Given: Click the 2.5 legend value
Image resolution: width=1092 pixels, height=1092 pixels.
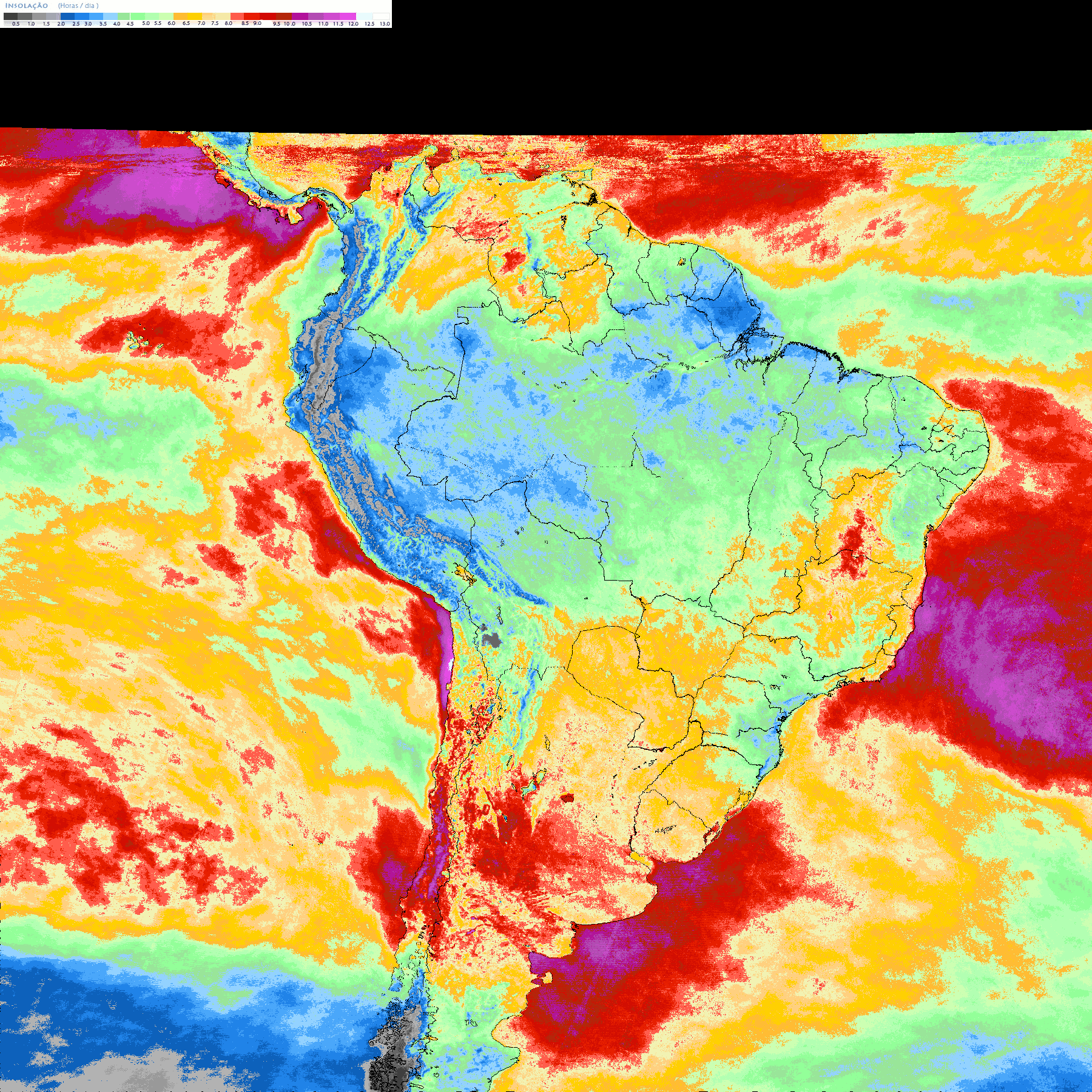Looking at the screenshot, I should [76, 24].
